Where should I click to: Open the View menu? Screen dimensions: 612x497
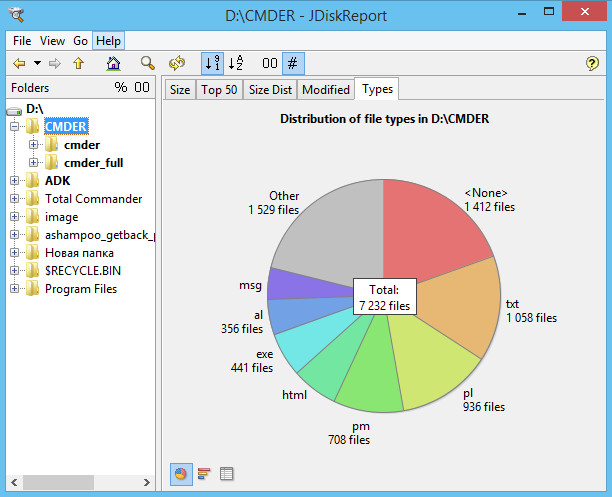coord(52,41)
